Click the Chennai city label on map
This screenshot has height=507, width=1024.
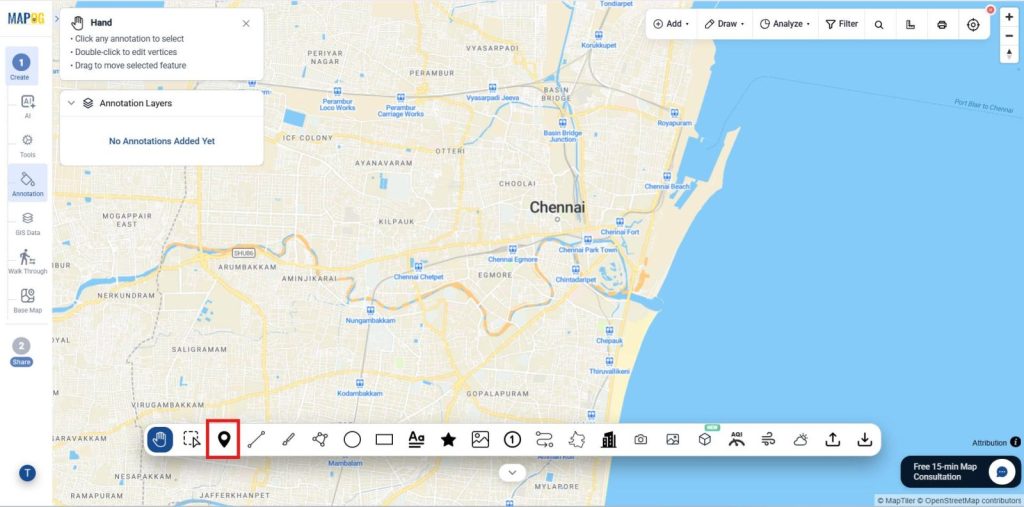pos(557,208)
